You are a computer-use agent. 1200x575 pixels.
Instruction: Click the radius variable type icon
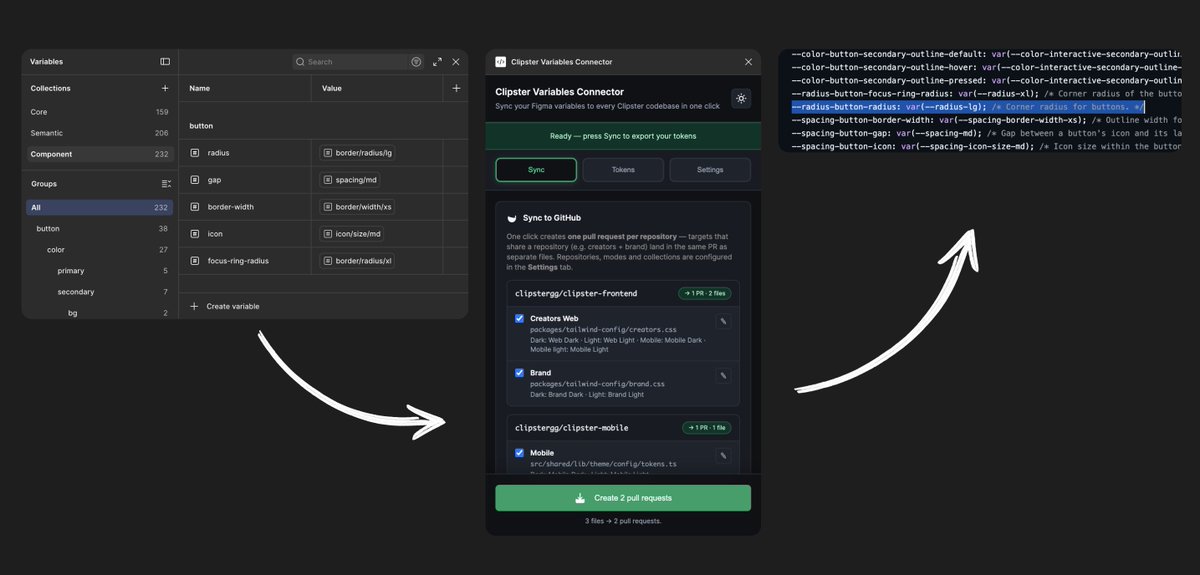(x=195, y=153)
